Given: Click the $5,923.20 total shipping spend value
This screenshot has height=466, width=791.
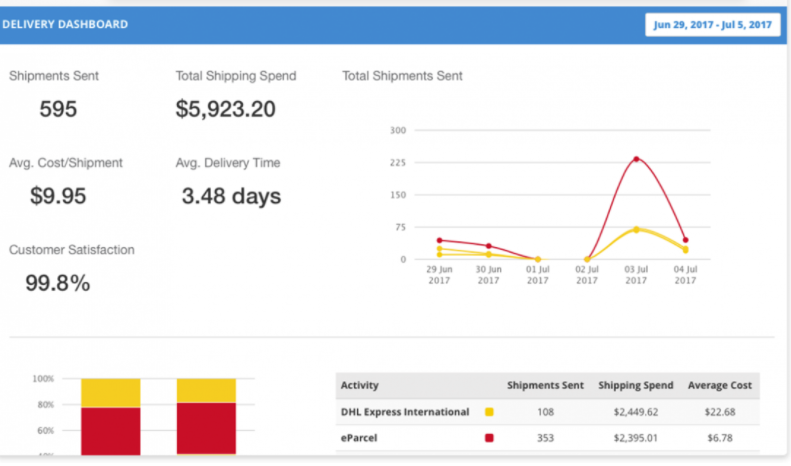Looking at the screenshot, I should [225, 109].
